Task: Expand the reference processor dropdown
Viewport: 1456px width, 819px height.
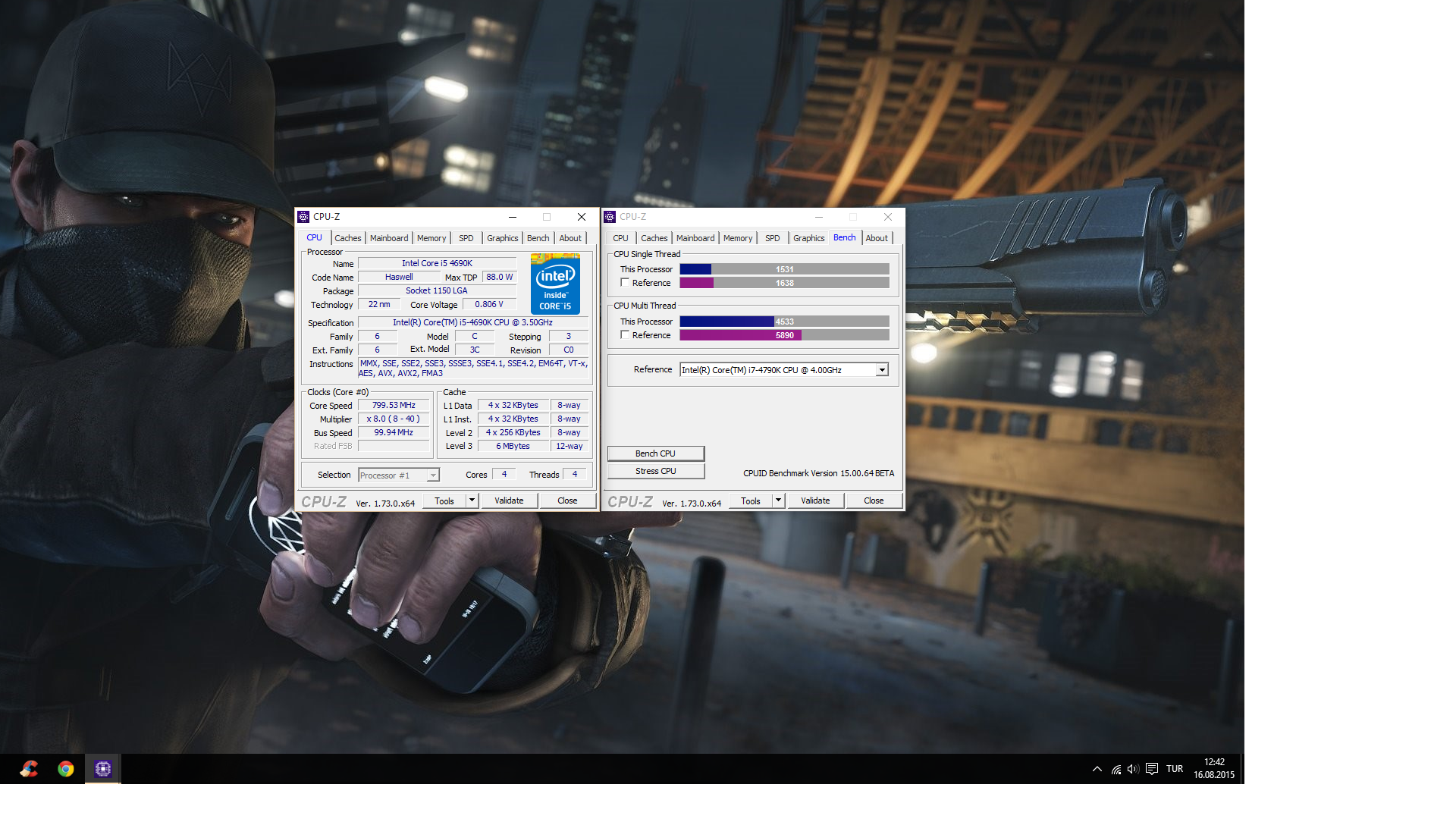Action: click(x=882, y=370)
